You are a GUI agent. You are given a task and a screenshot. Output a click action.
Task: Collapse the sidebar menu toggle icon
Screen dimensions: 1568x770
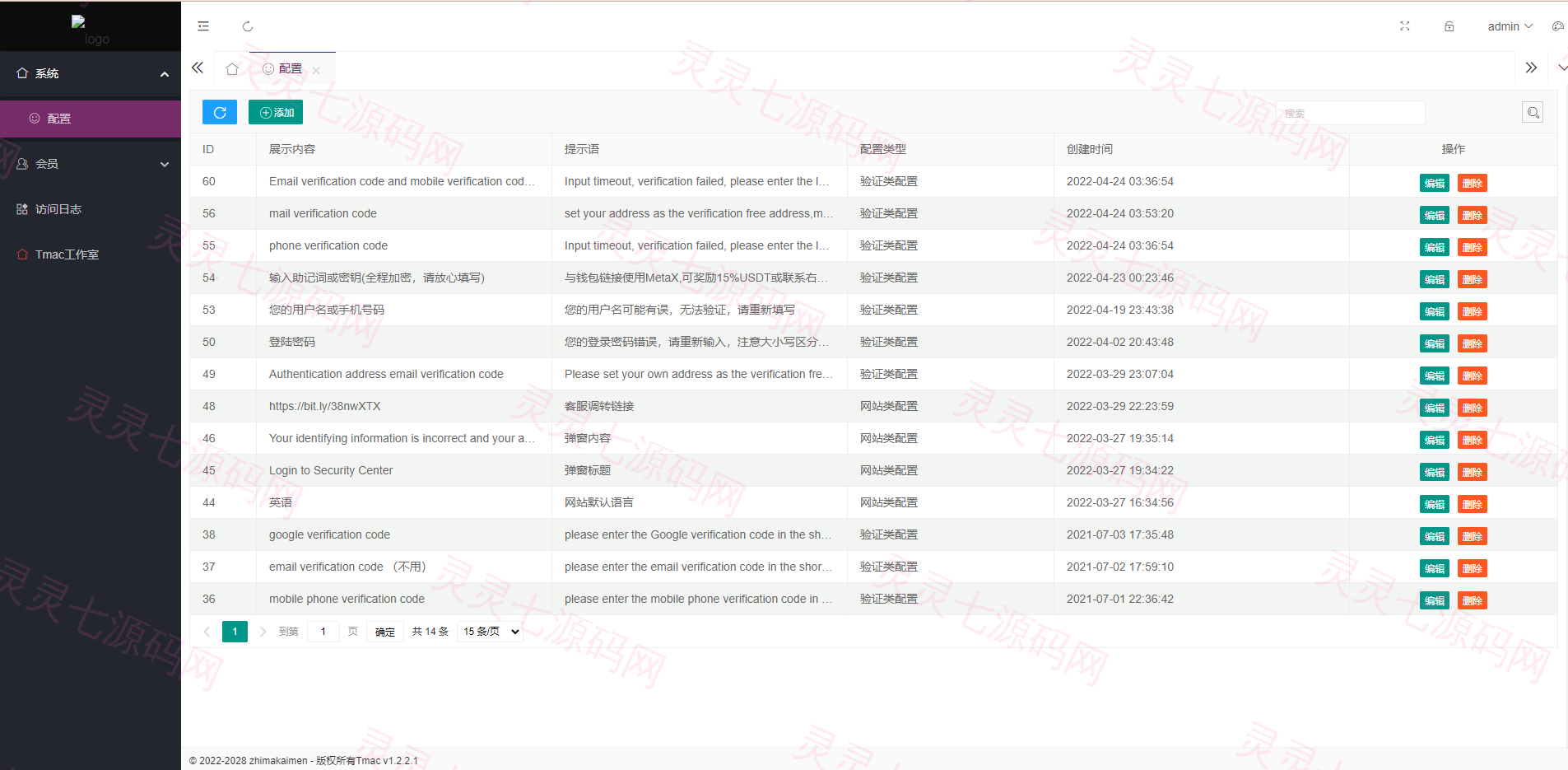[x=203, y=26]
